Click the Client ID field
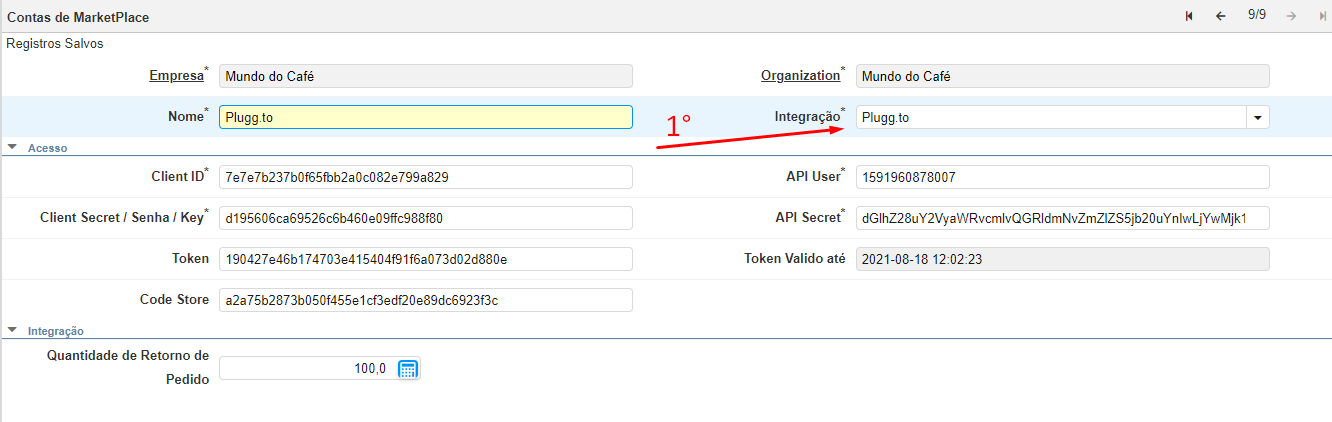1332x422 pixels. pyautogui.click(x=425, y=177)
